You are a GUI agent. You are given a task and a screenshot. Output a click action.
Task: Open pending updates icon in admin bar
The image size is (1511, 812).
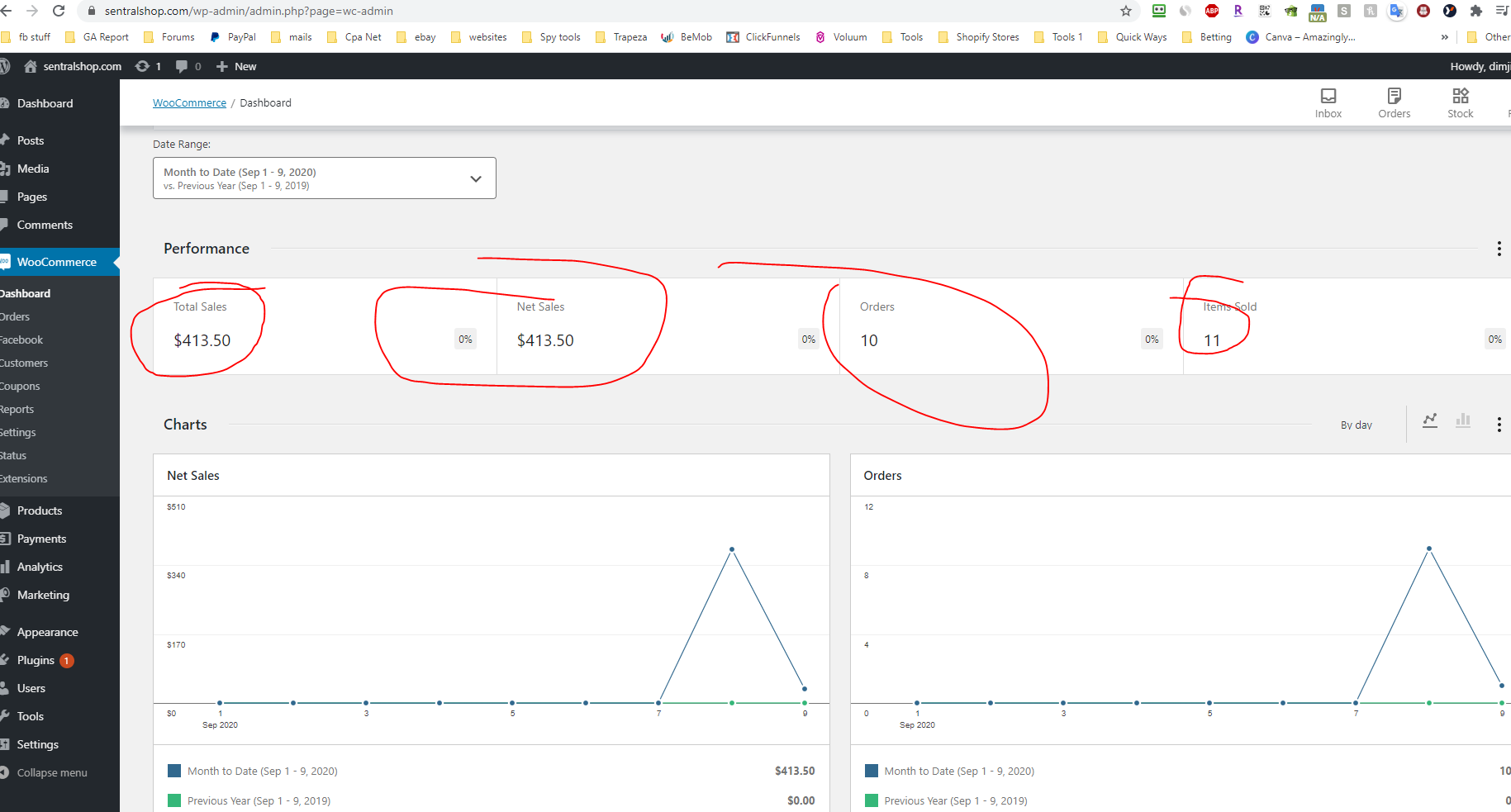(148, 66)
